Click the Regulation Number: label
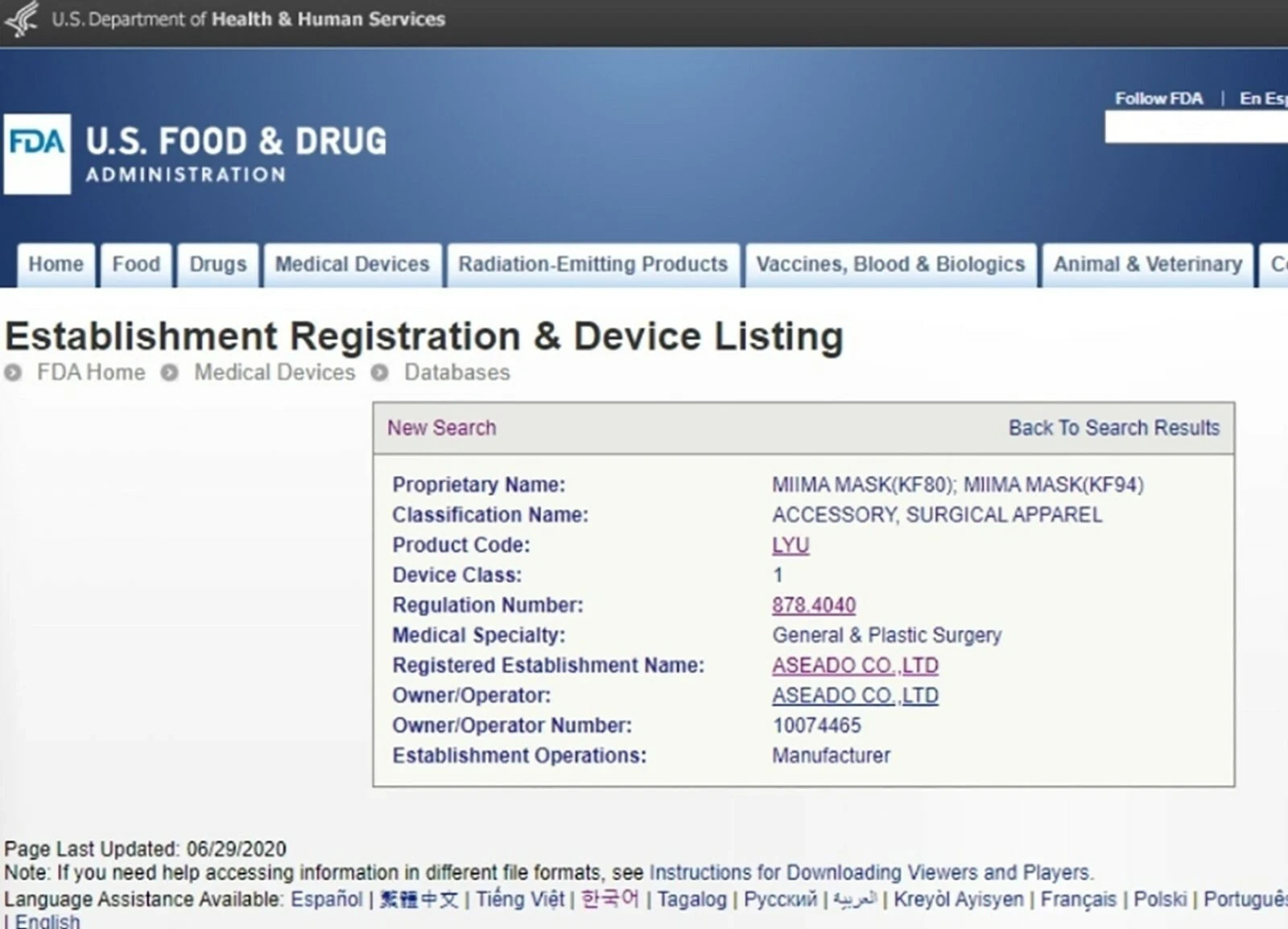 click(x=488, y=605)
